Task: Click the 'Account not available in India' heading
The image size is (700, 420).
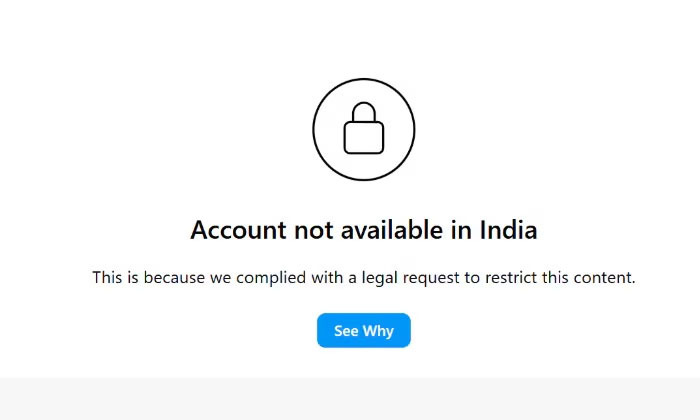Action: click(x=363, y=230)
